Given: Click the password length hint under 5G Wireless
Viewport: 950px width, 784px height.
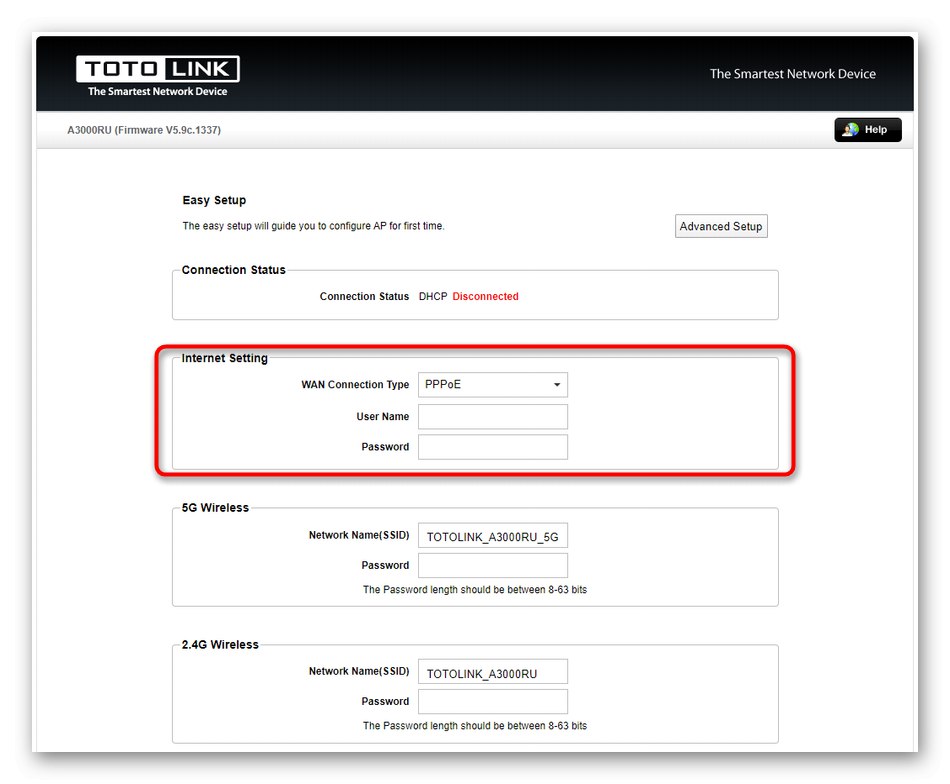Looking at the screenshot, I should tap(474, 590).
